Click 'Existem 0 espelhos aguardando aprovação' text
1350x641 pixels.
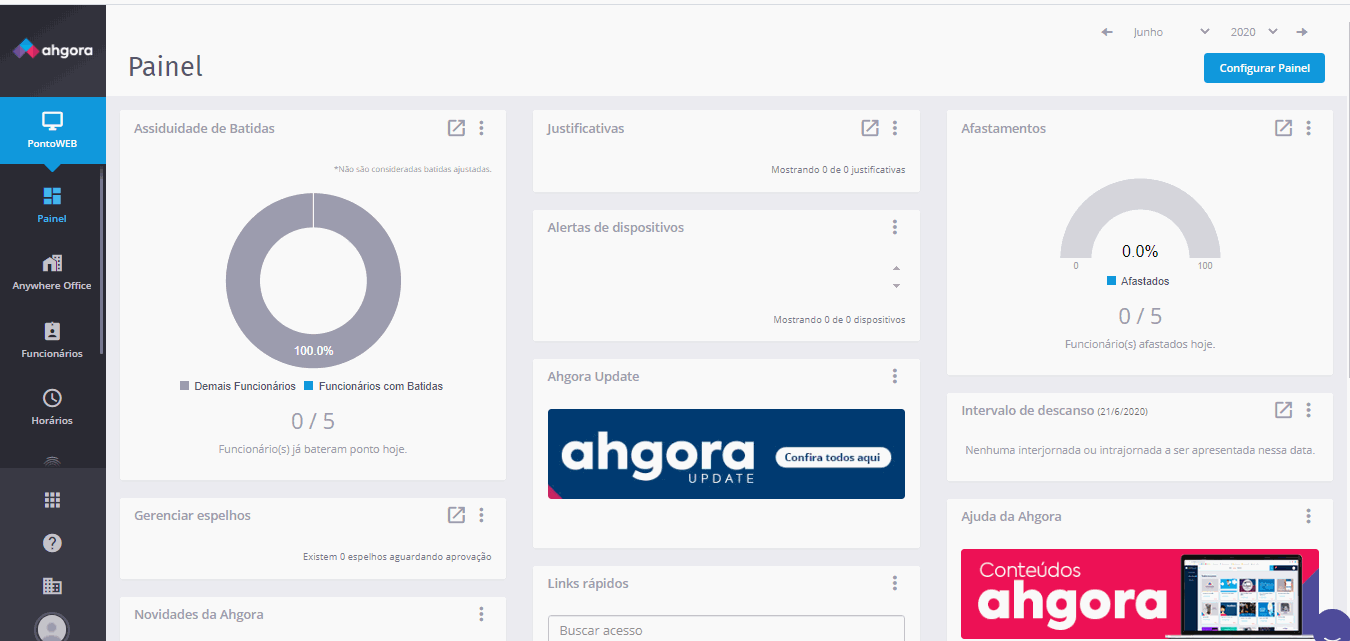click(397, 556)
